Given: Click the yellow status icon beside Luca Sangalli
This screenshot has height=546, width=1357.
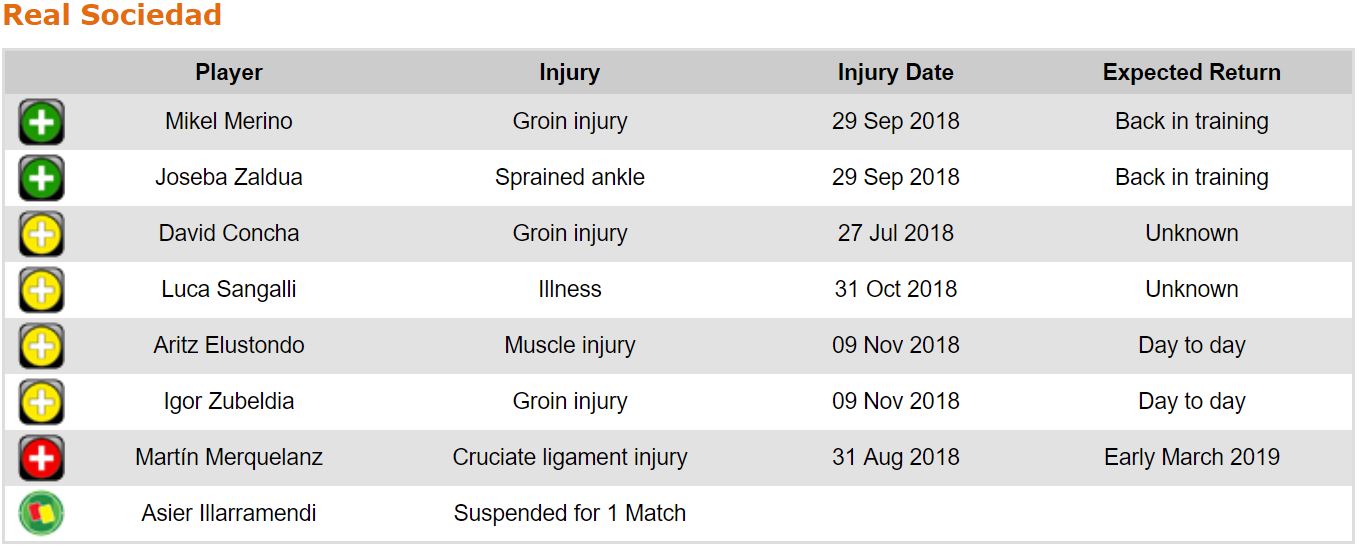Looking at the screenshot, I should pos(41,291).
